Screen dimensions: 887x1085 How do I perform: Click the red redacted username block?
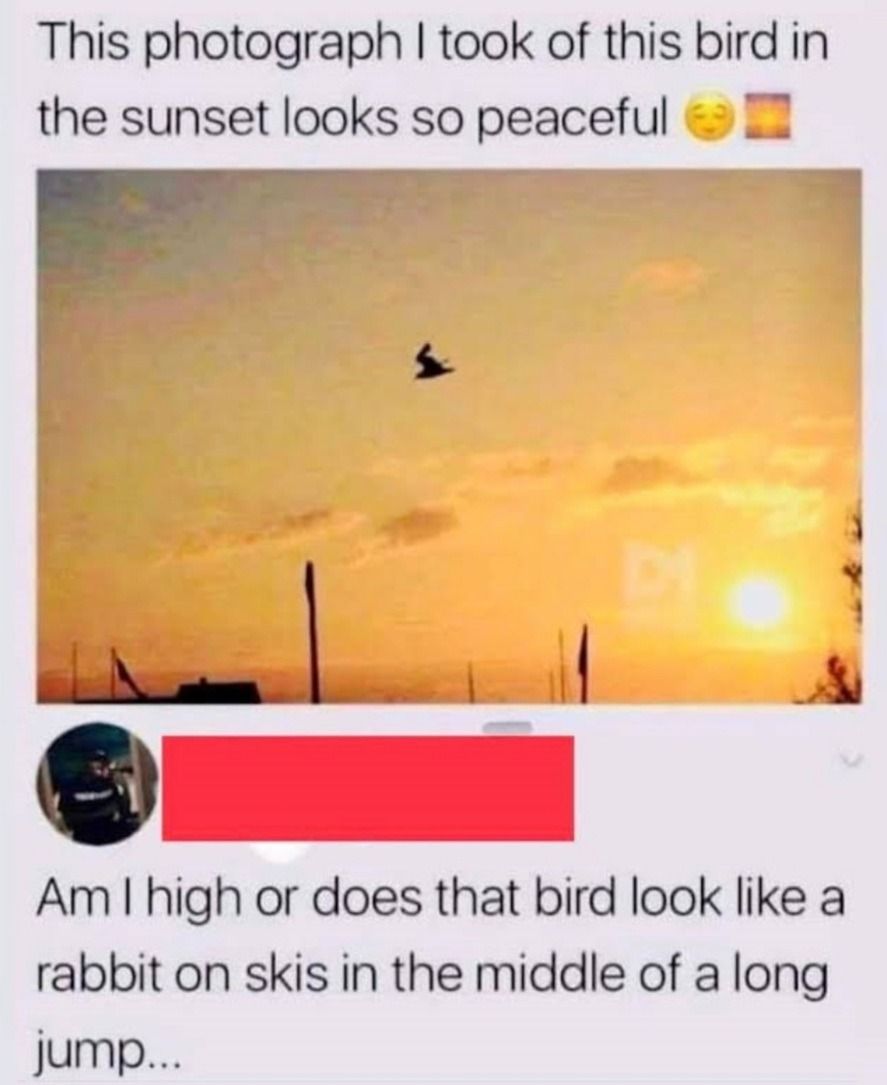click(x=367, y=789)
